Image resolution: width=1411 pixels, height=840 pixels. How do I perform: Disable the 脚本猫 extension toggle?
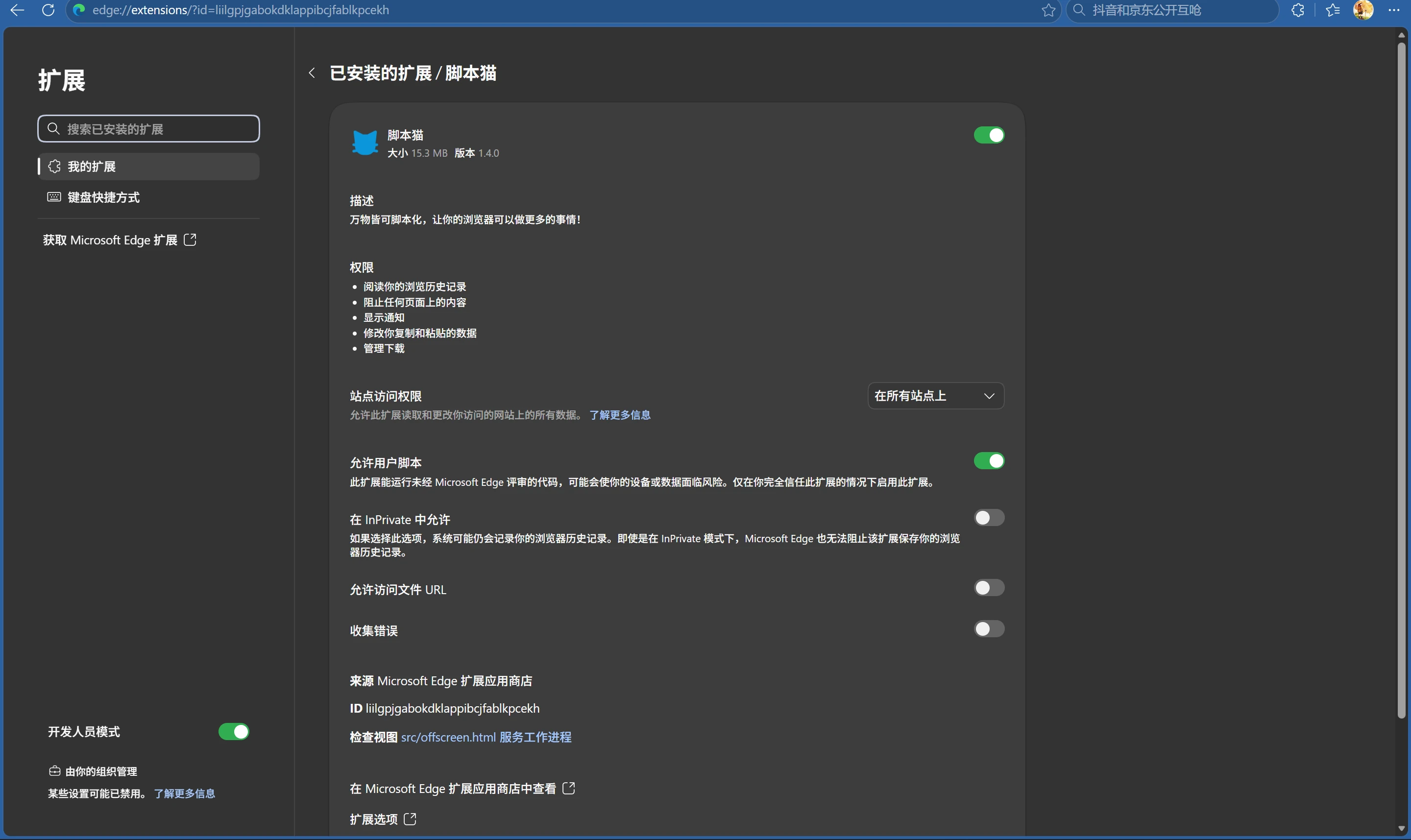(989, 135)
